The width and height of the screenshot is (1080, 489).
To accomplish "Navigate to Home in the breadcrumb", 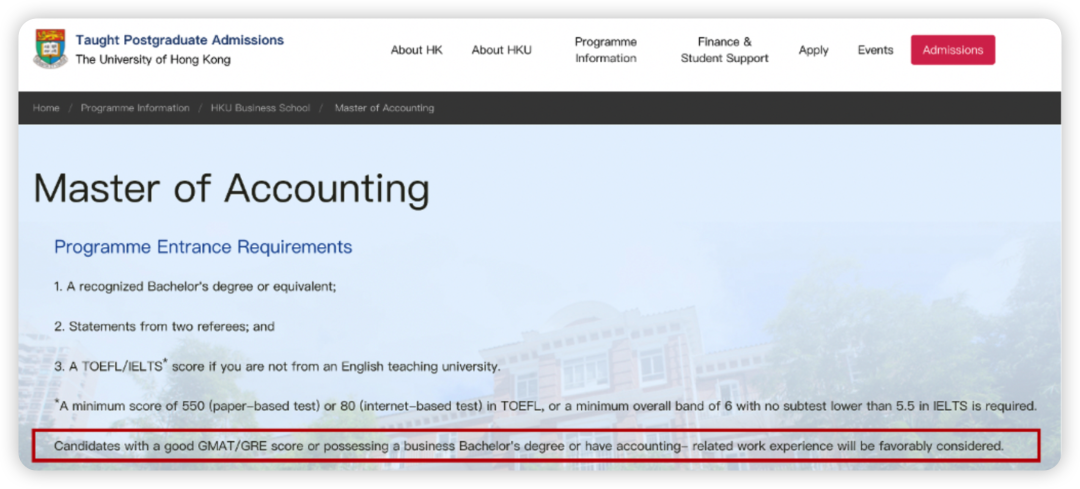I will pyautogui.click(x=46, y=108).
